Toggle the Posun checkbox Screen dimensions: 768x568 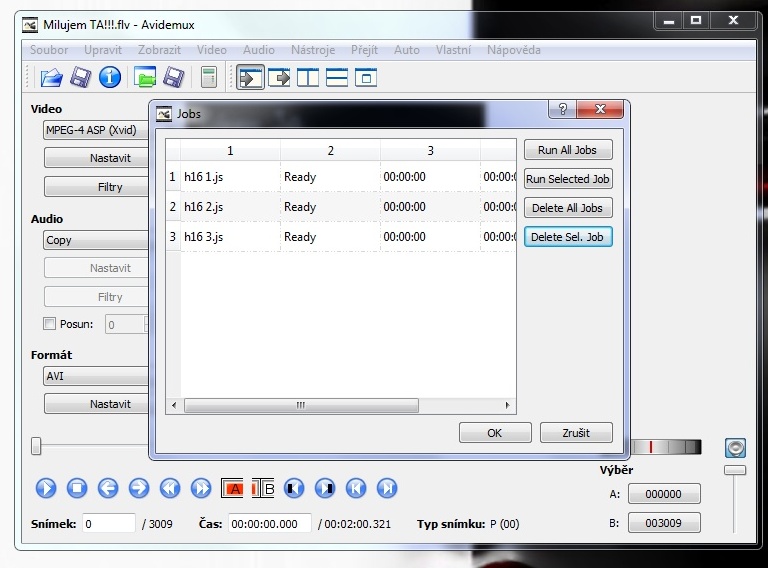(50, 324)
